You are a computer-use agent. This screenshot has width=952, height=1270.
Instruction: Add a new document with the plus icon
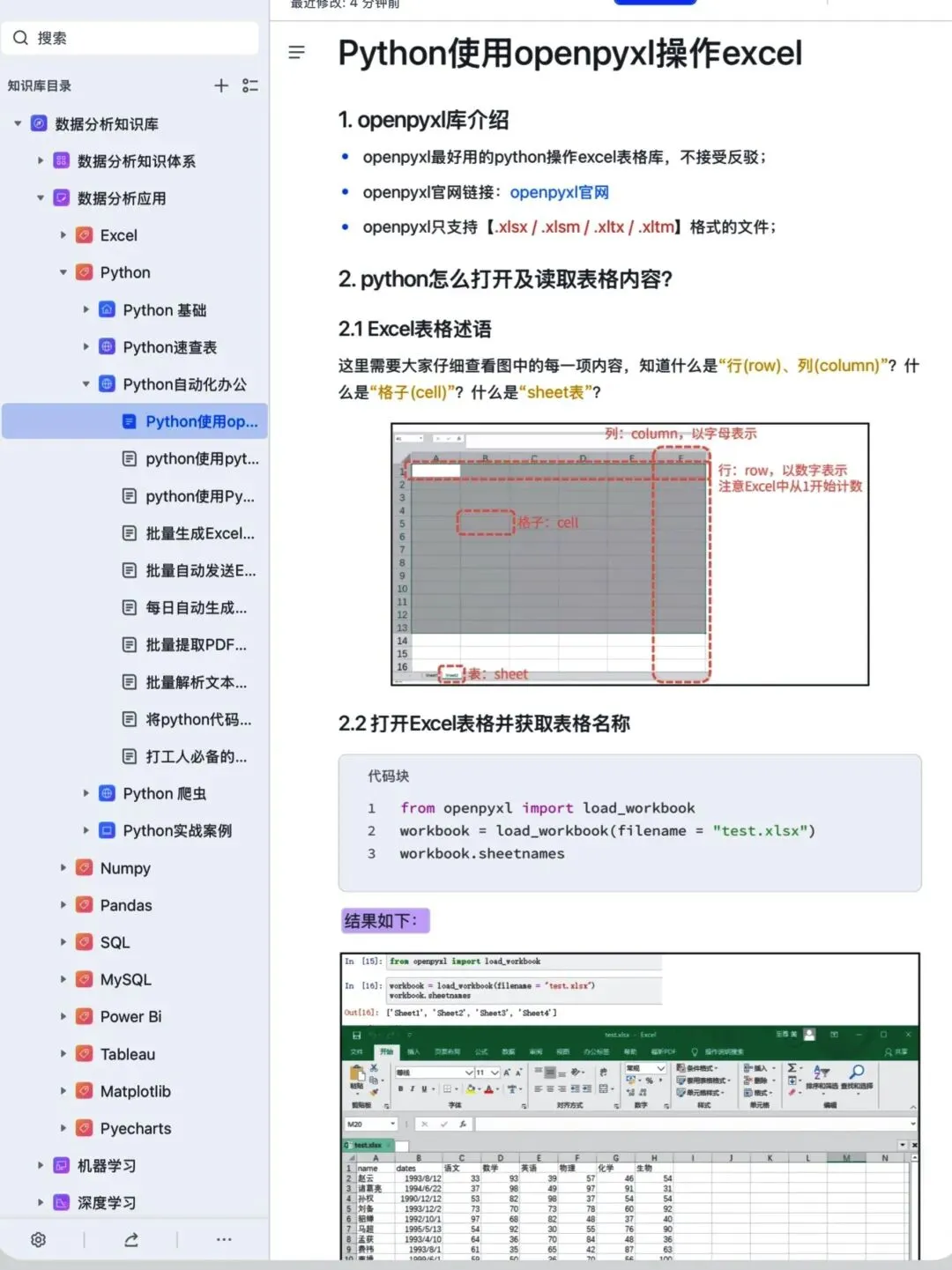coord(221,85)
